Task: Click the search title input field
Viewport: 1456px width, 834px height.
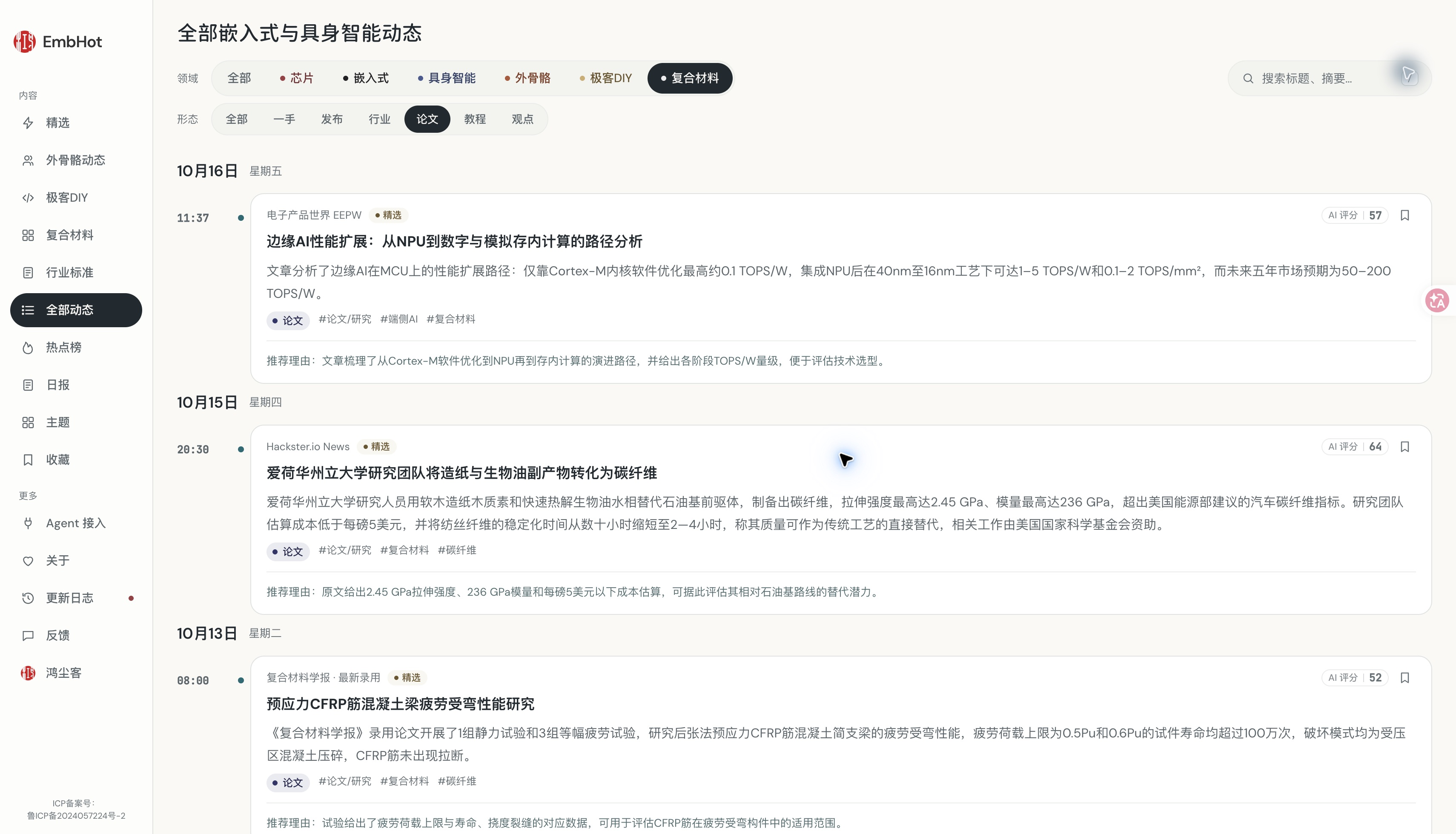Action: (x=1330, y=78)
